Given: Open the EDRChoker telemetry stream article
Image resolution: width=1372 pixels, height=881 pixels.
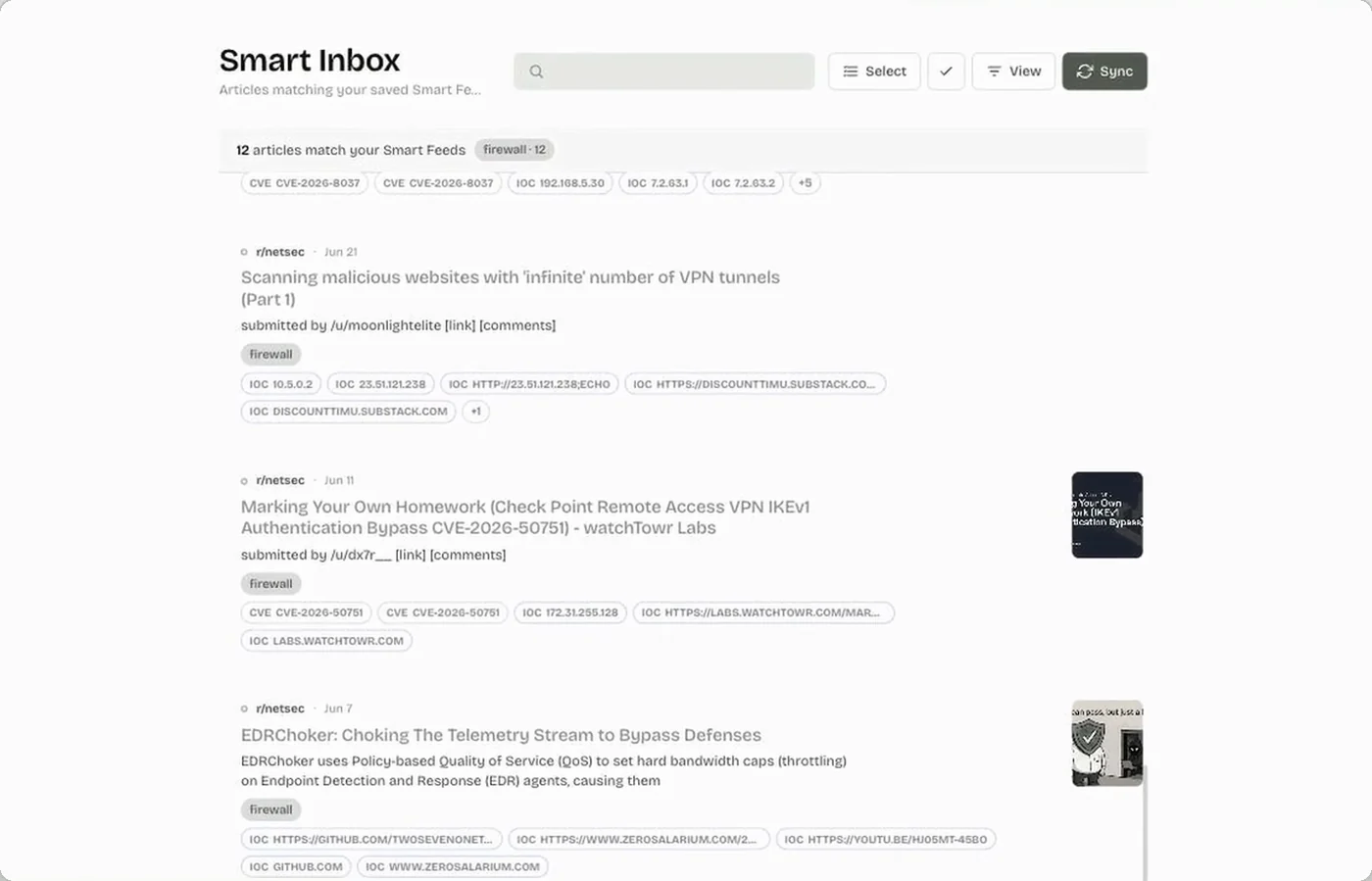Looking at the screenshot, I should pyautogui.click(x=501, y=735).
